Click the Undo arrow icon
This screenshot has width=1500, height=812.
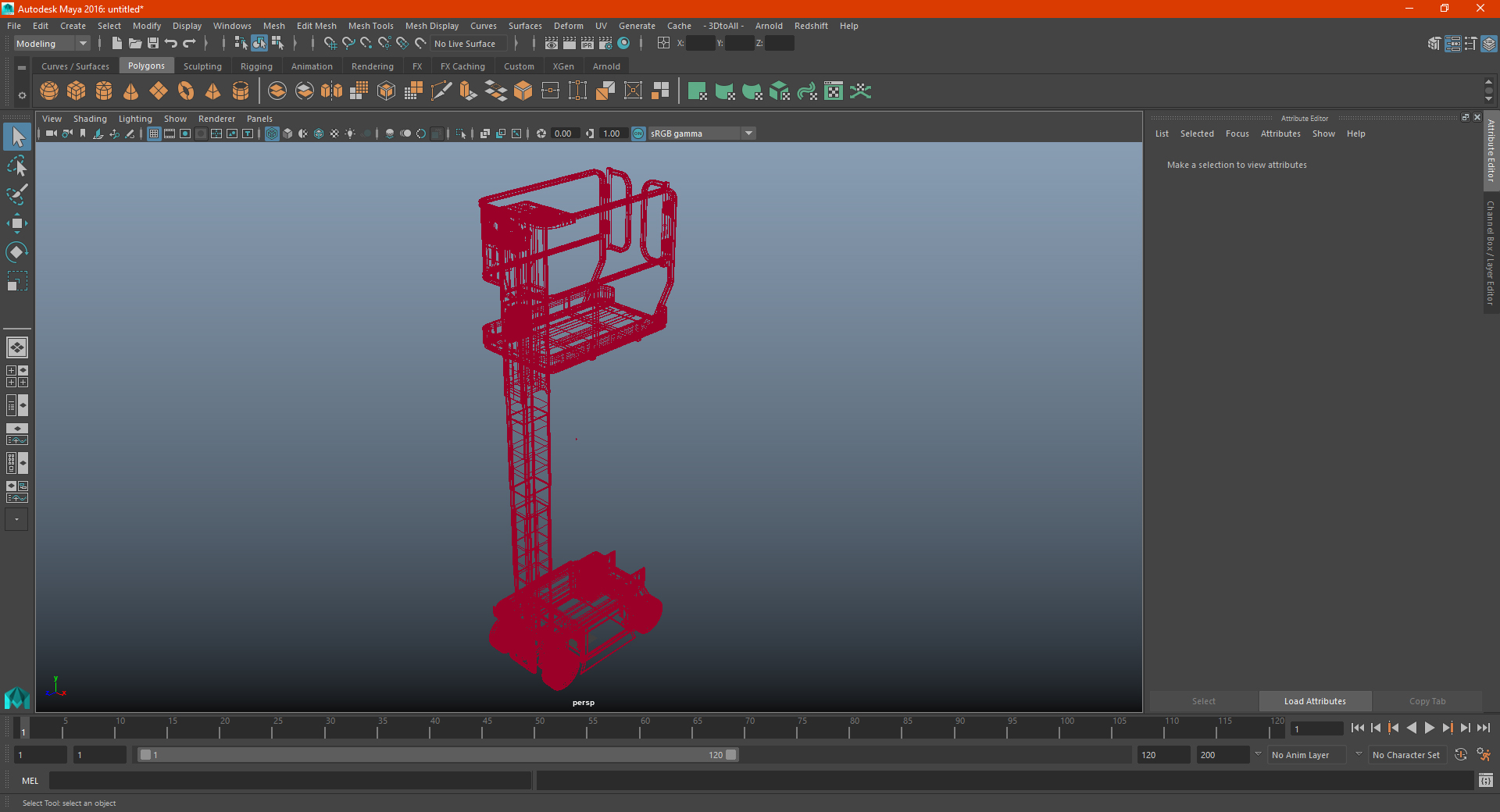click(171, 44)
